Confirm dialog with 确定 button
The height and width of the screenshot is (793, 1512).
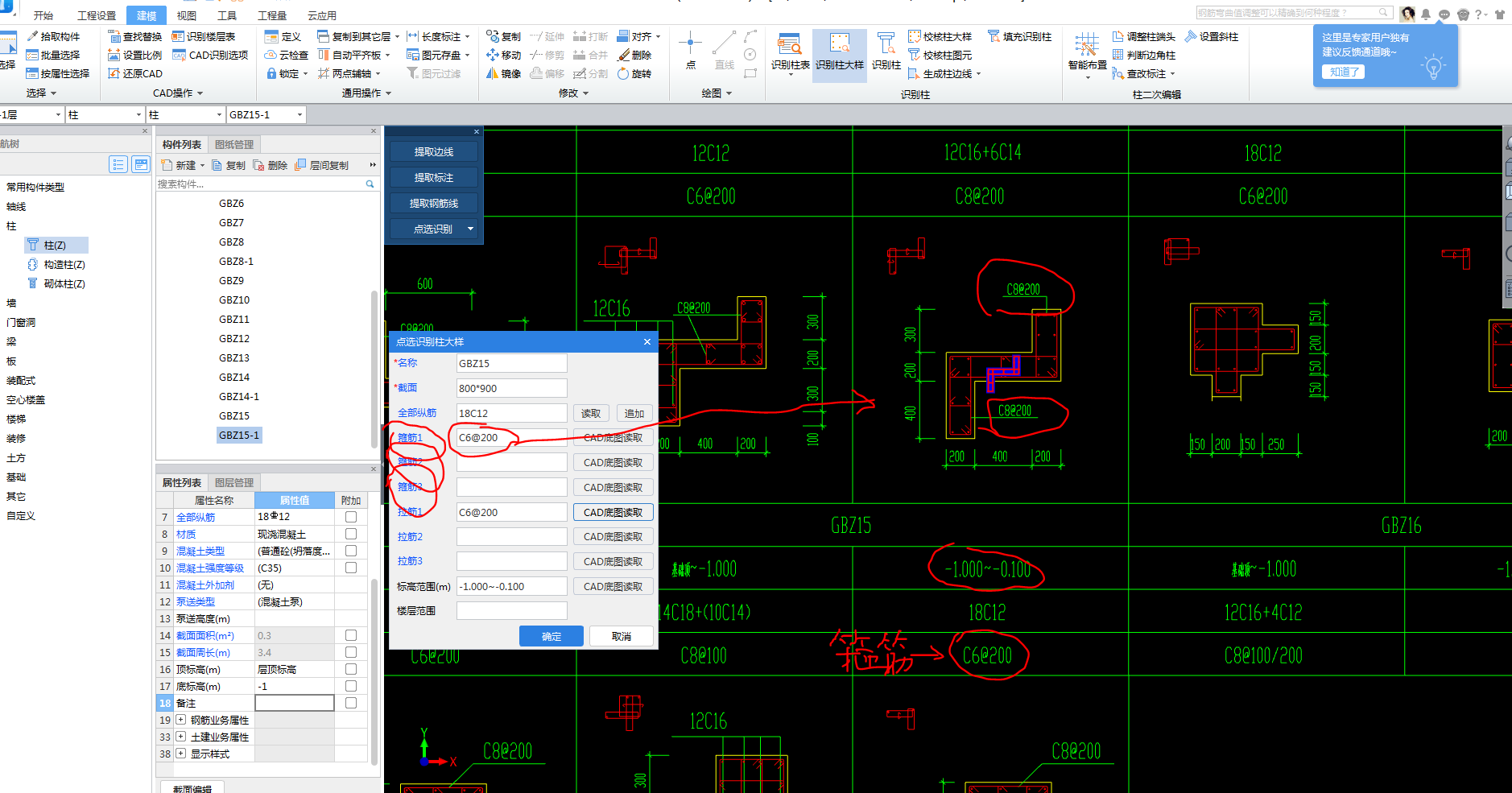[x=552, y=636]
